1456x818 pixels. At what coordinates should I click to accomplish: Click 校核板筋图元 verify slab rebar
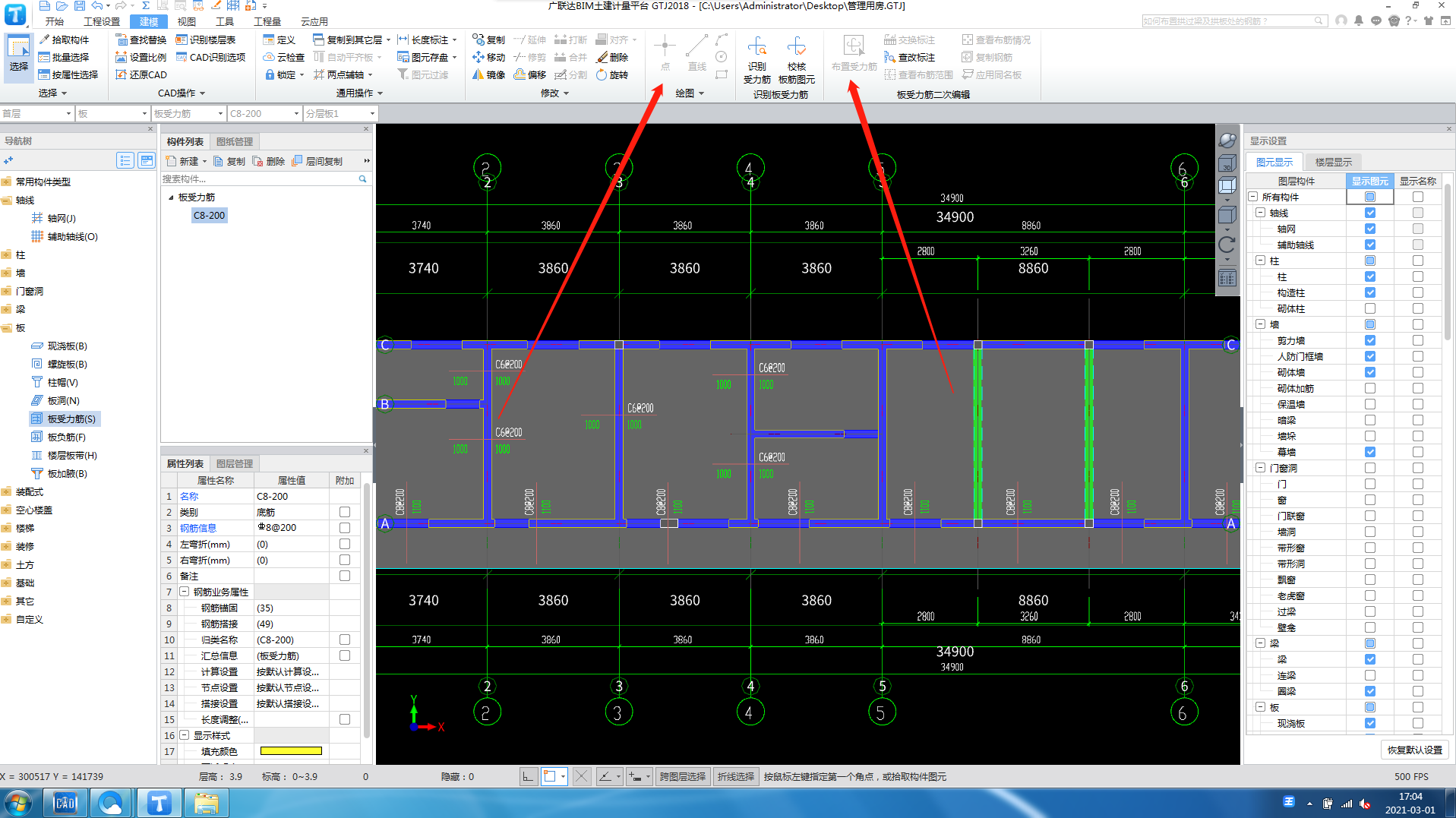coord(796,59)
